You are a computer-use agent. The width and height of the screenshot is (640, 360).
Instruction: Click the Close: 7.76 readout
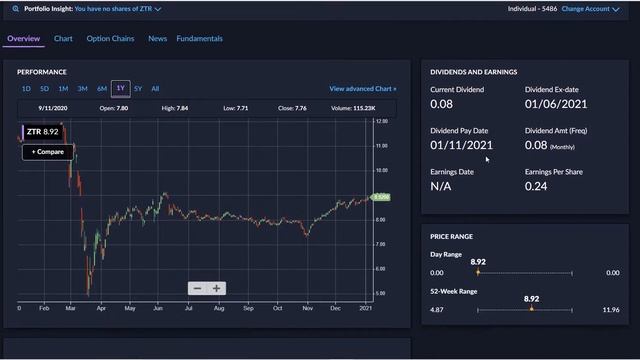292,108
